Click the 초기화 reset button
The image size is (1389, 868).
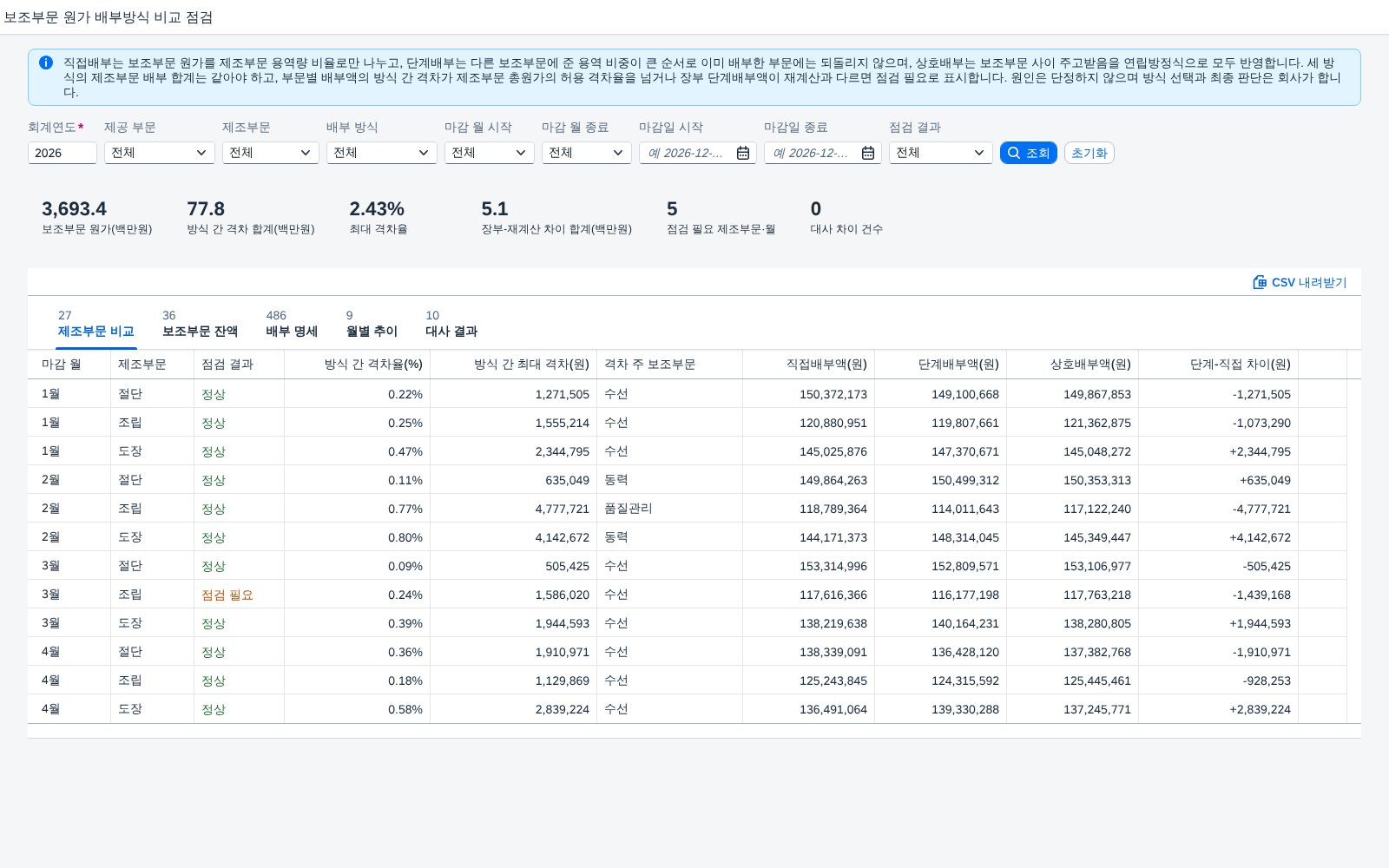pos(1089,153)
